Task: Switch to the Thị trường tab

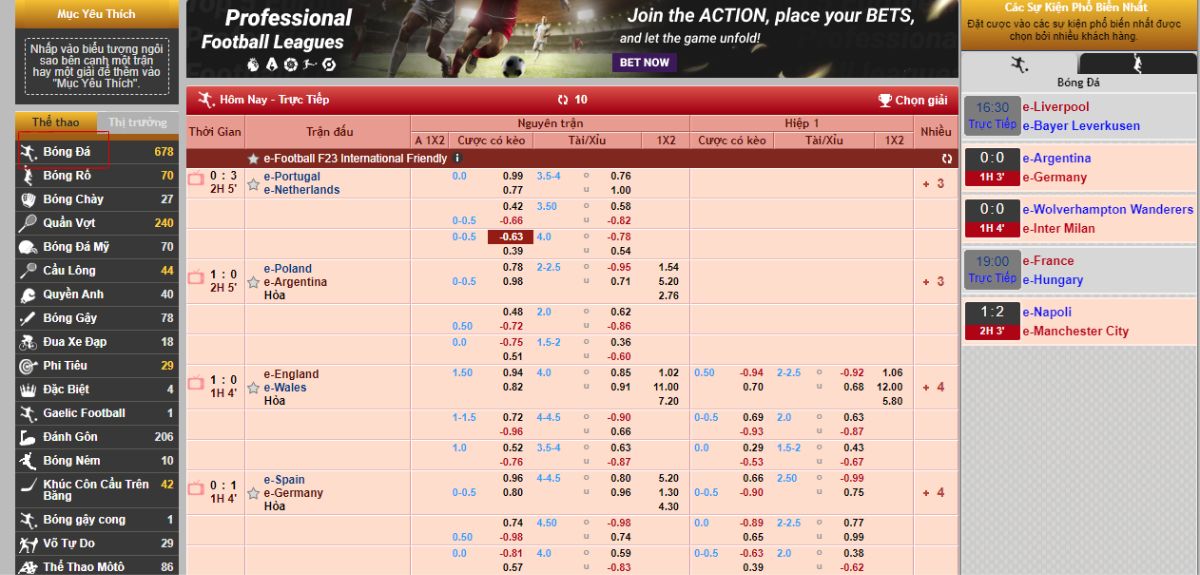Action: pos(137,122)
